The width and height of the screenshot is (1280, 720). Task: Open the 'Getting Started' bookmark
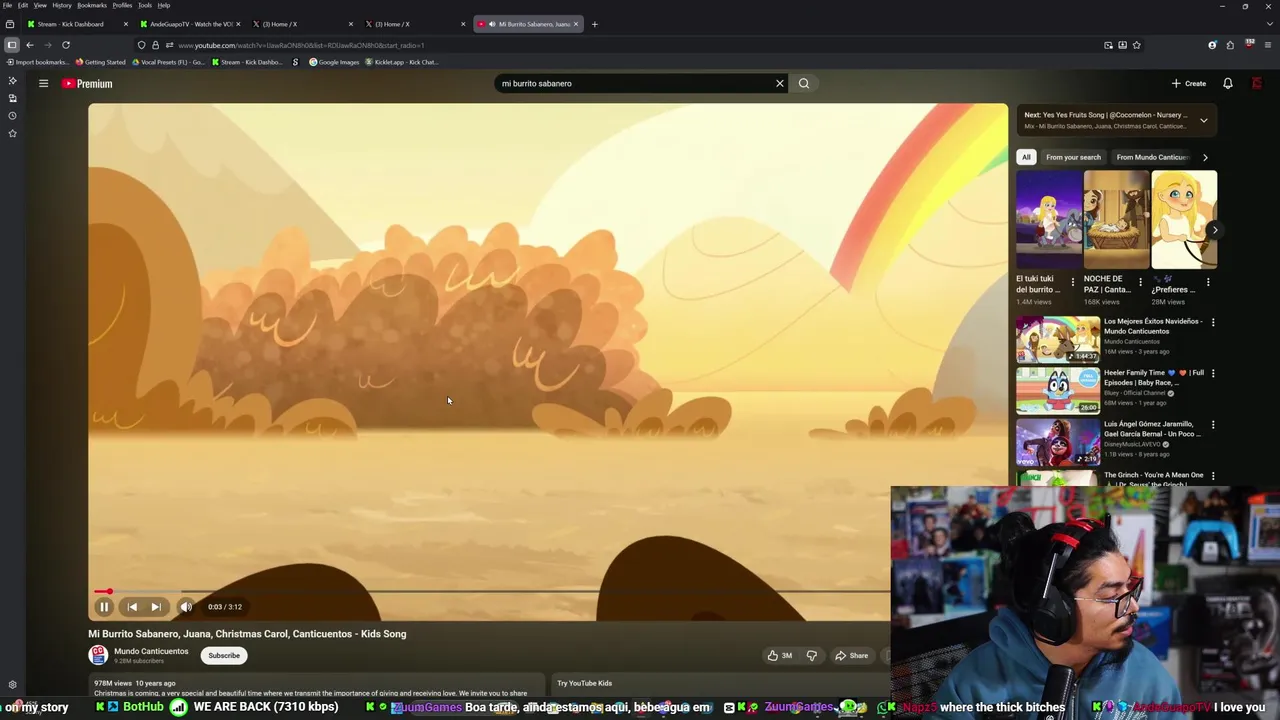(101, 62)
